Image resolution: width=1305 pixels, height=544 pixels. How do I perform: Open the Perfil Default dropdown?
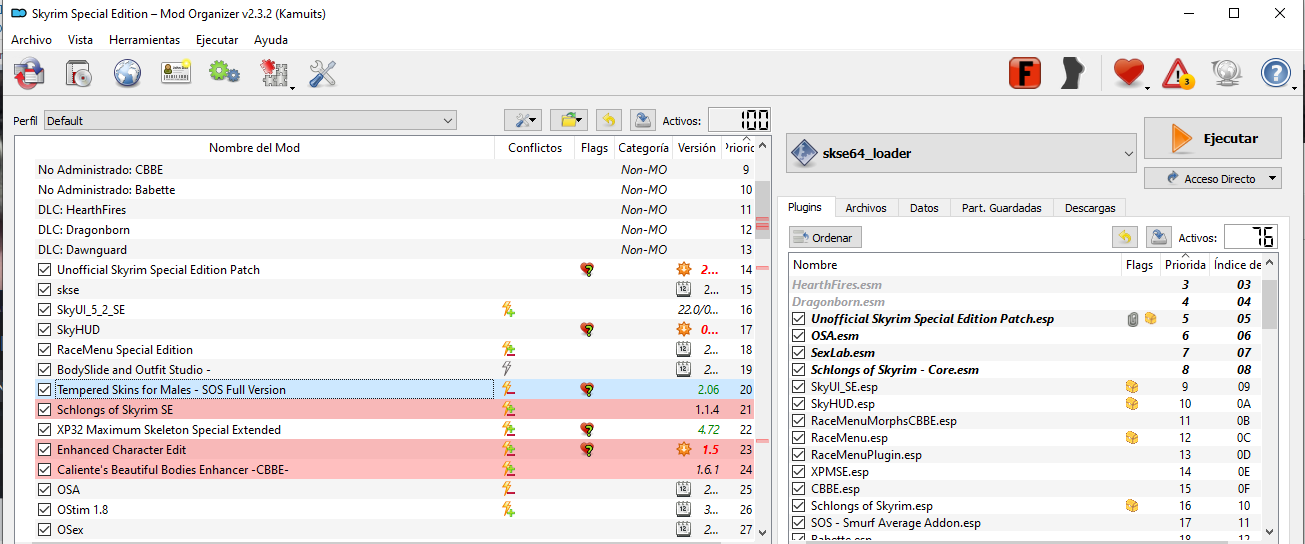(250, 121)
